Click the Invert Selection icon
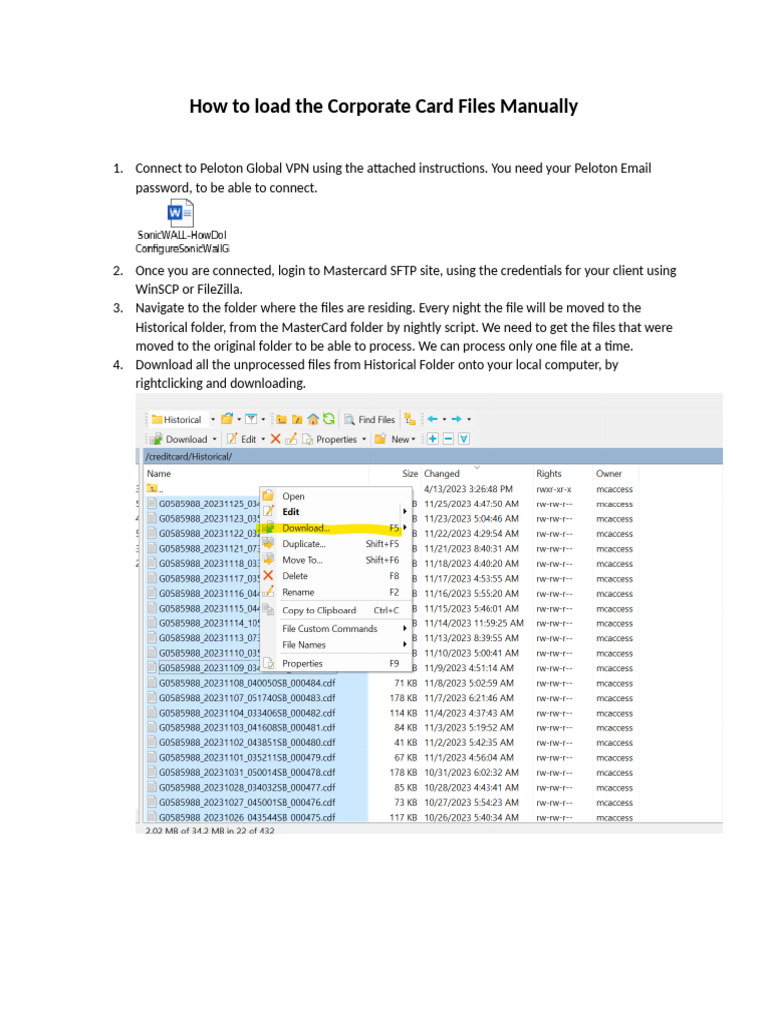 click(464, 439)
